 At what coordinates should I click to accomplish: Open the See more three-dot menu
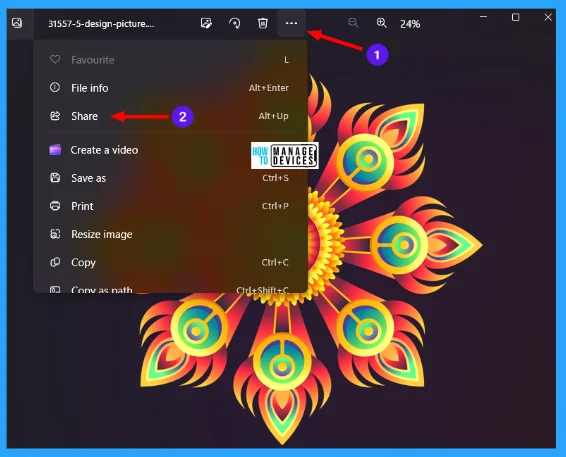coord(291,23)
